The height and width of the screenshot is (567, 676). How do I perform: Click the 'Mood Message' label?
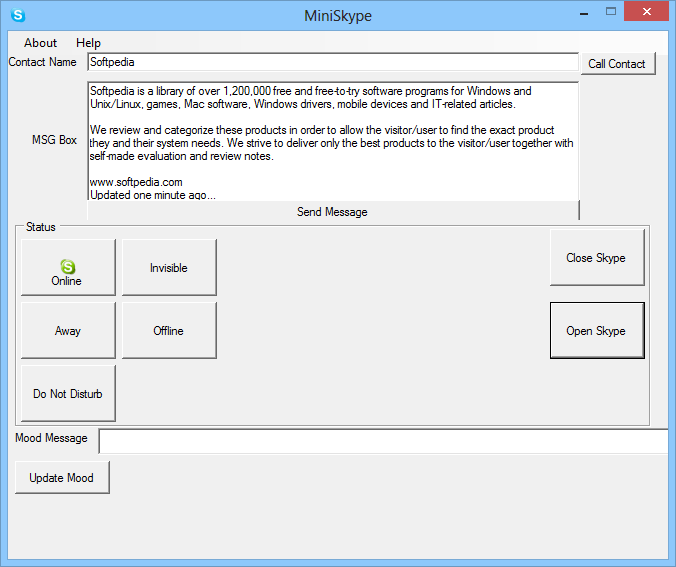point(51,438)
